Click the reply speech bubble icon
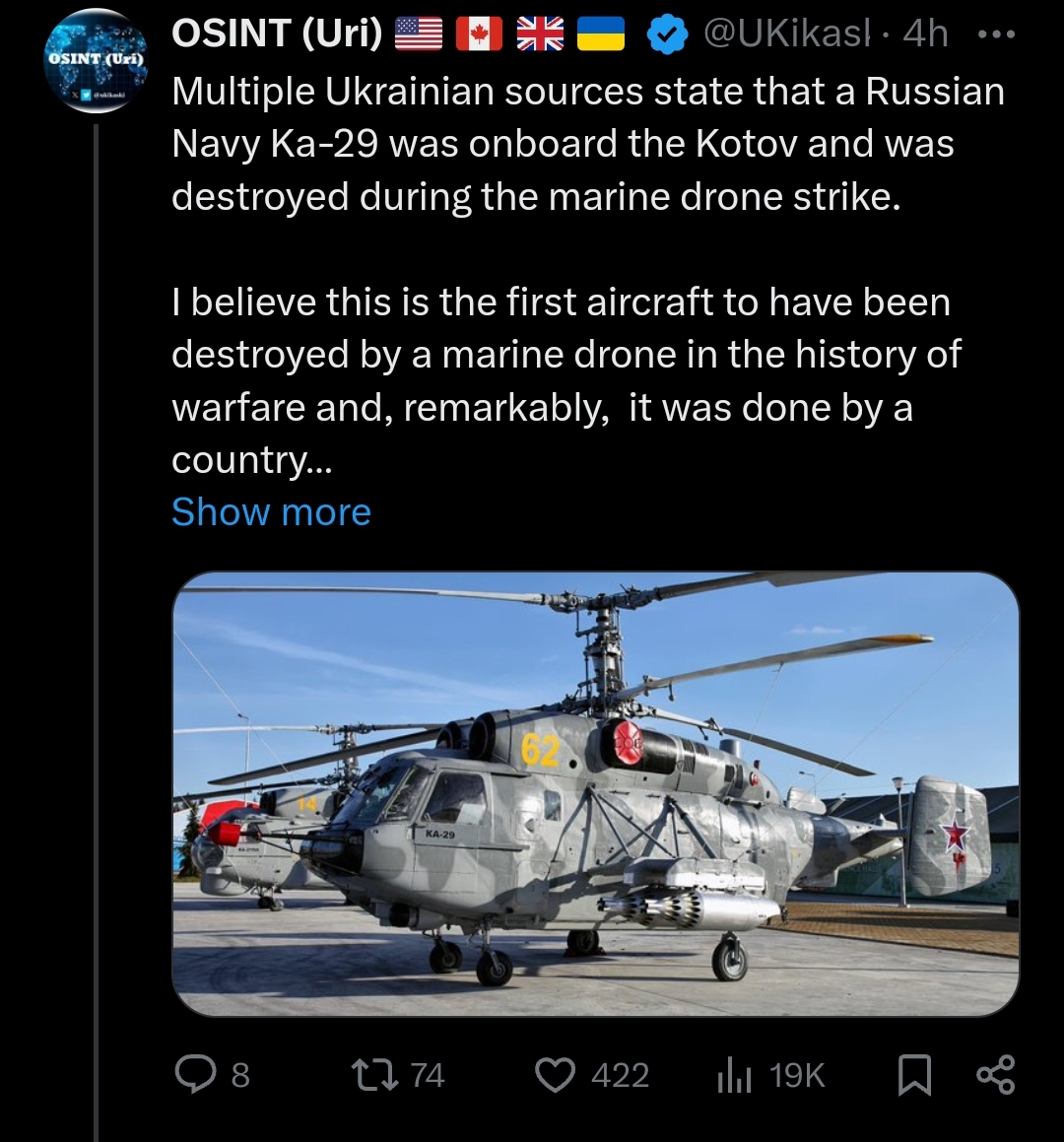 click(x=195, y=1075)
